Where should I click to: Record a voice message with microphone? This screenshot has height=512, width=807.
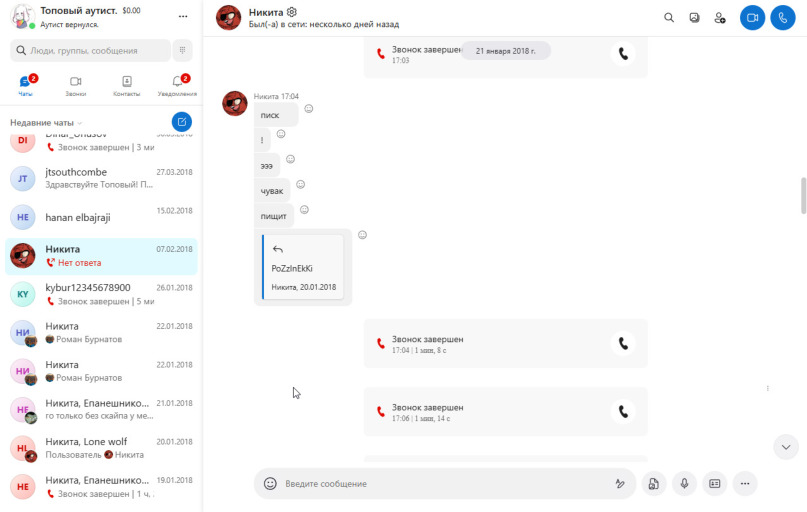(685, 483)
